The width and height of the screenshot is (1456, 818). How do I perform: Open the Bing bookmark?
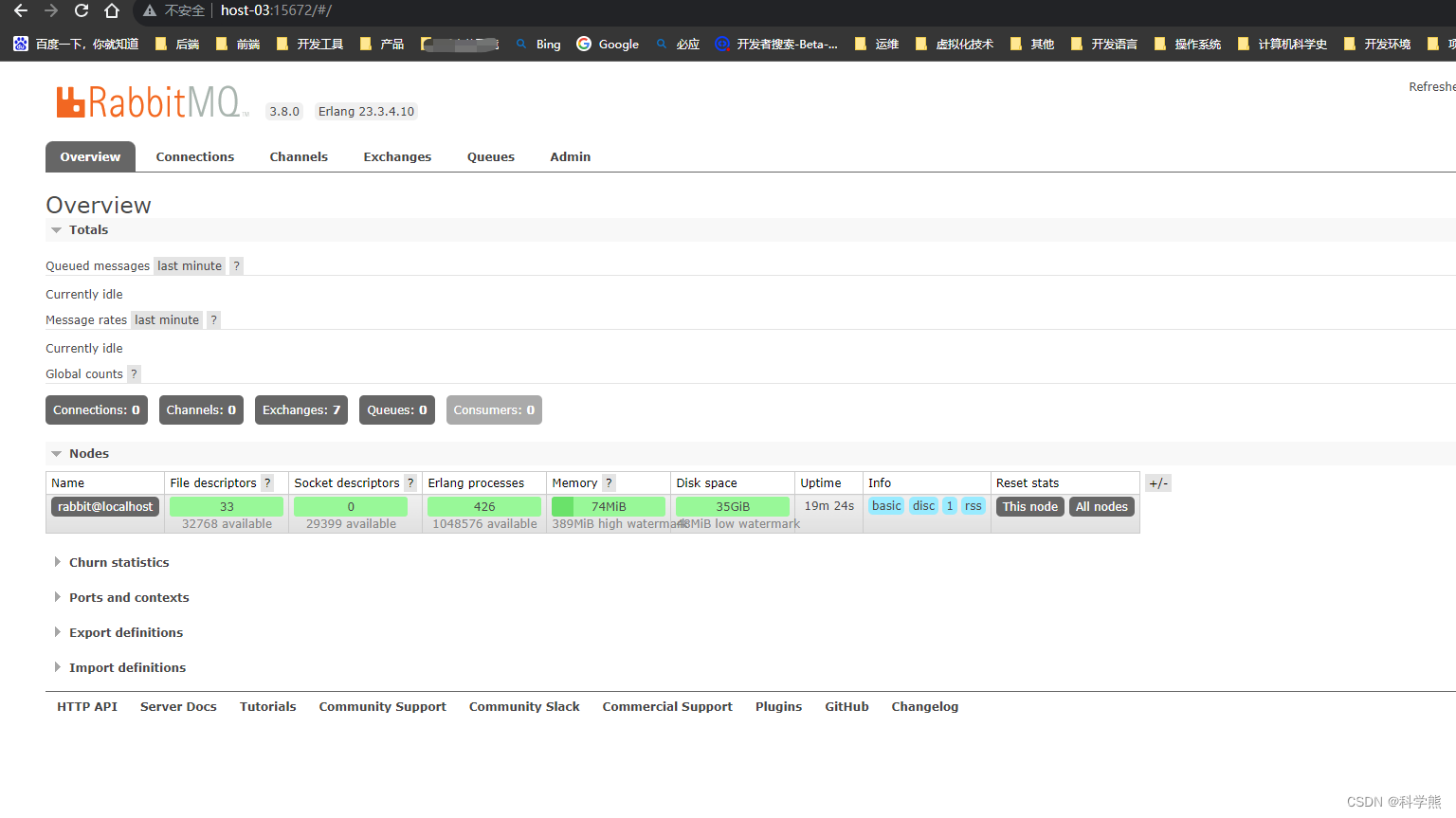pyautogui.click(x=538, y=44)
